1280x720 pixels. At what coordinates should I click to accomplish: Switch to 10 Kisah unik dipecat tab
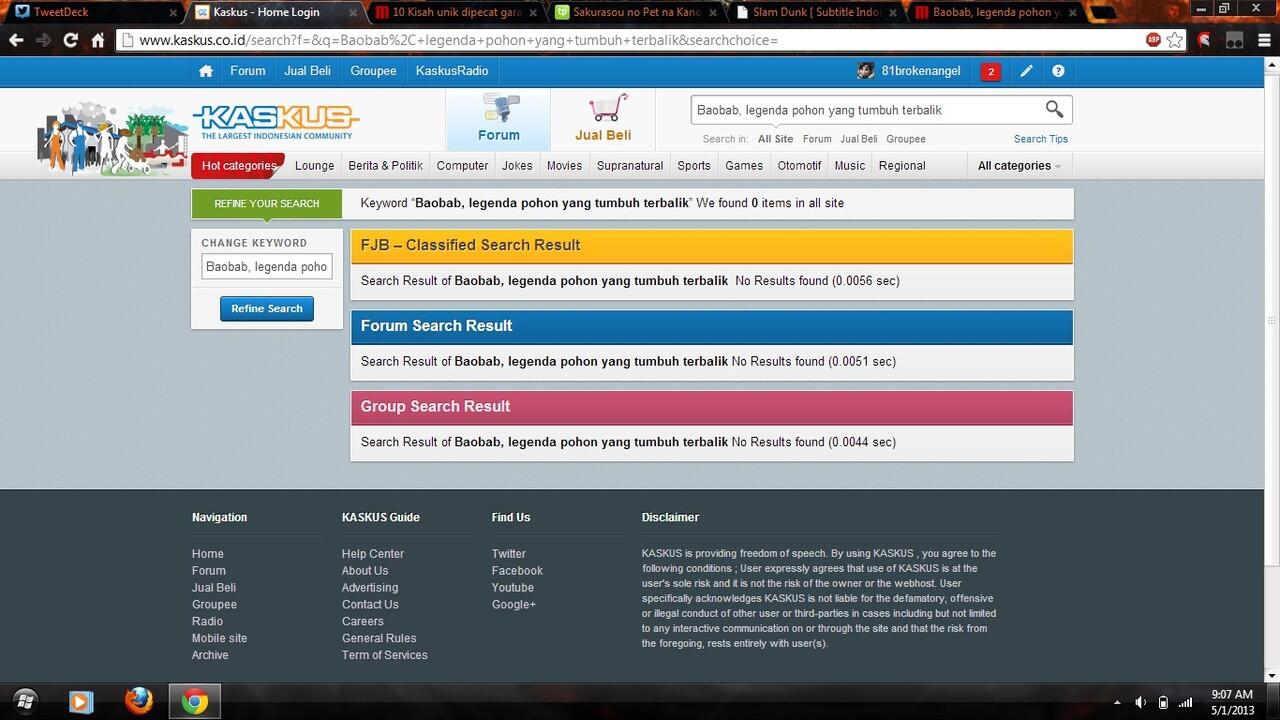click(456, 12)
